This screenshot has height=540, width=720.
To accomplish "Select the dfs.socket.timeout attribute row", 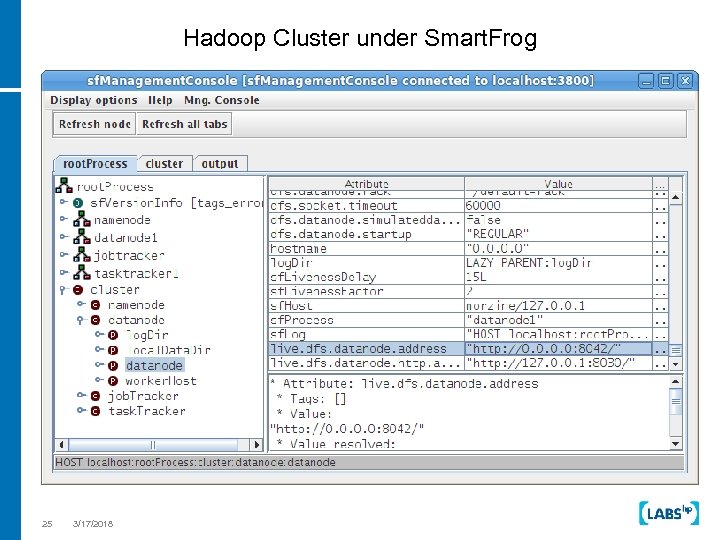I will click(468, 206).
